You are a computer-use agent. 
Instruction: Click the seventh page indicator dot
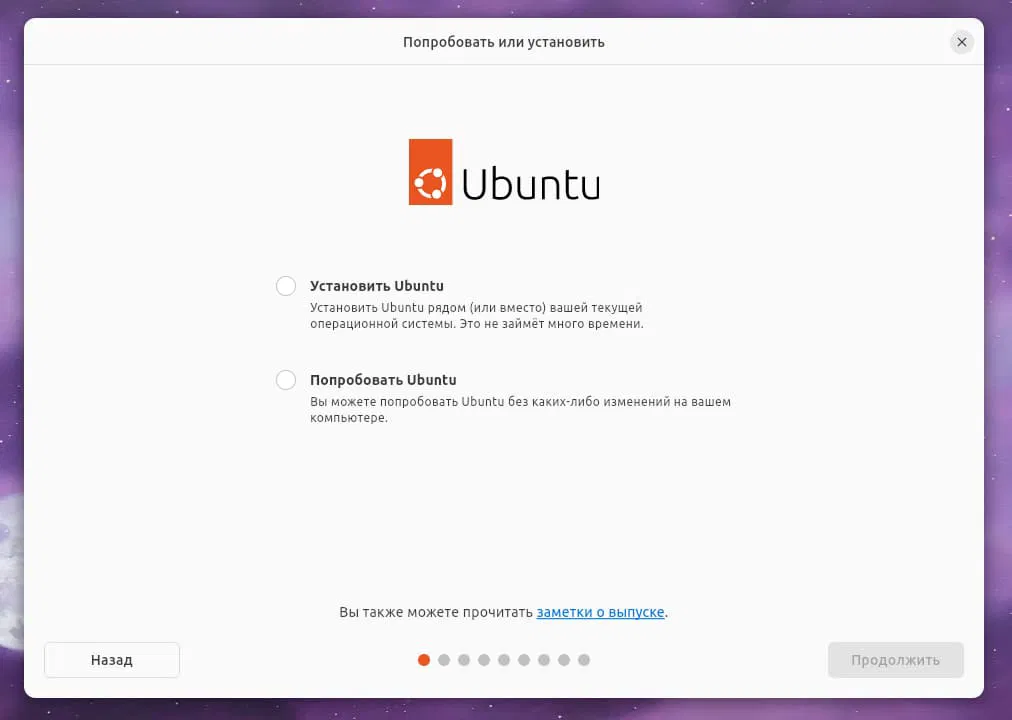[x=544, y=660]
